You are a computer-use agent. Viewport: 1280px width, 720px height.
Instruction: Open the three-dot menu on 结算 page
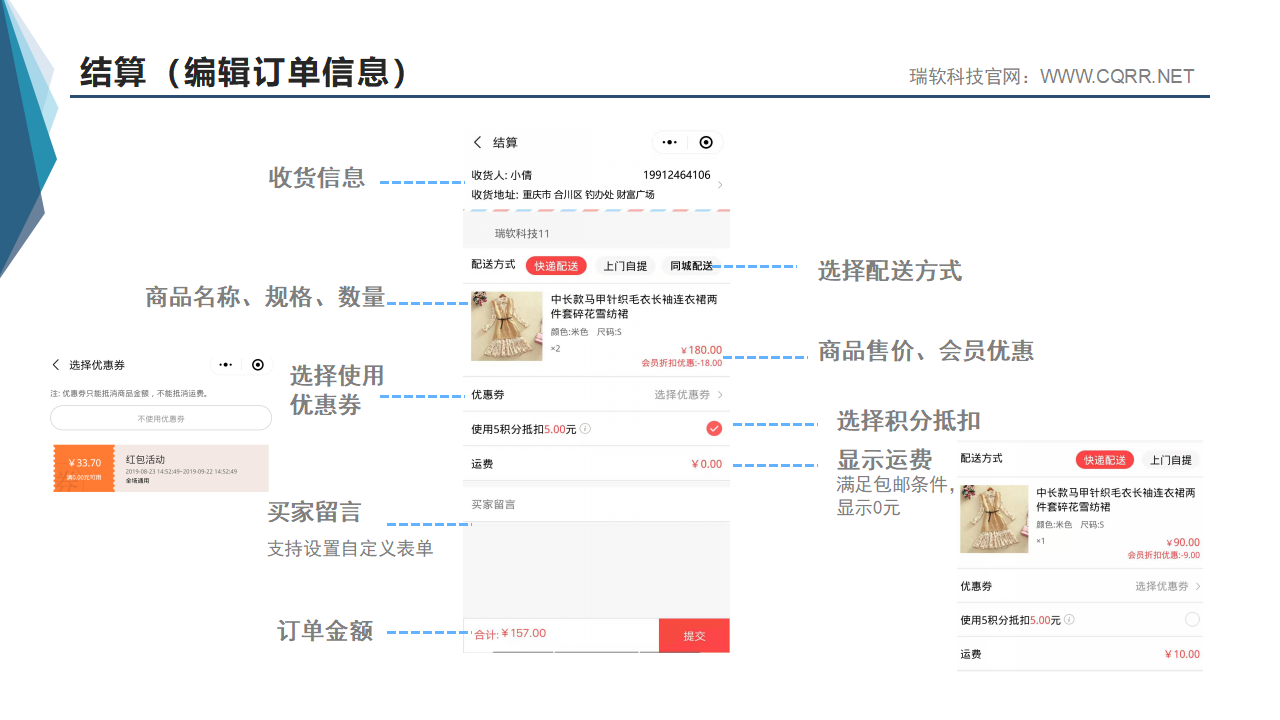pos(670,143)
